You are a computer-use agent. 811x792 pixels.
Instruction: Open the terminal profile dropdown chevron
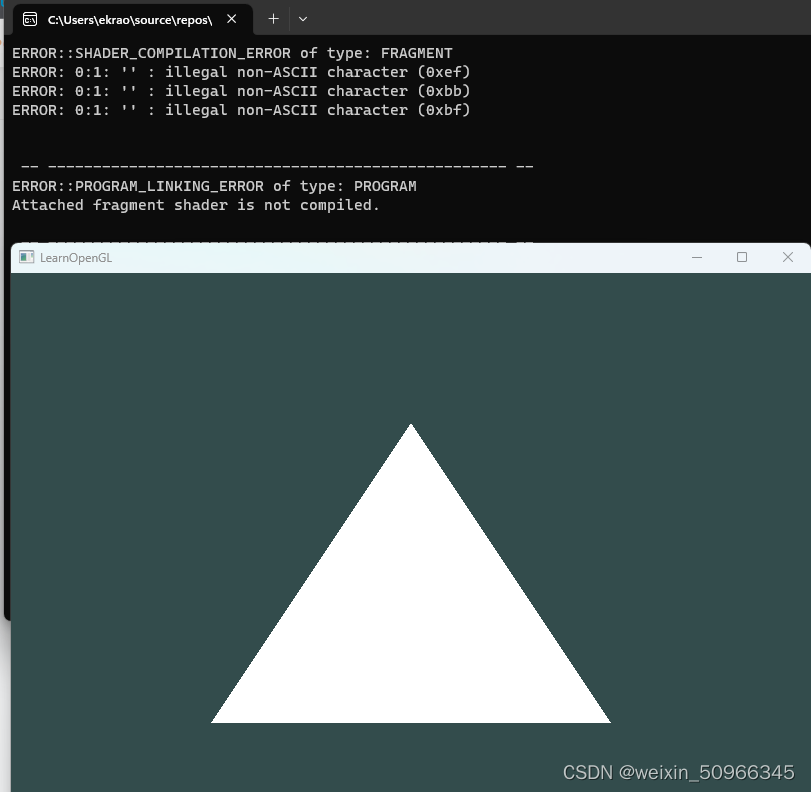302,18
